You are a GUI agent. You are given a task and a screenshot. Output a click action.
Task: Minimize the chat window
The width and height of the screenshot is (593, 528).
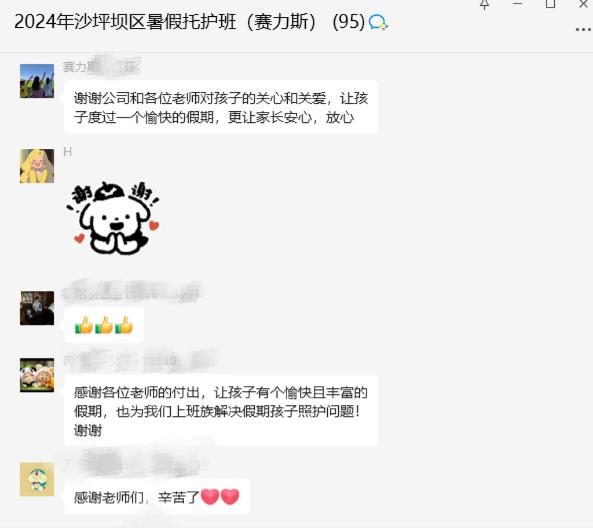518,4
